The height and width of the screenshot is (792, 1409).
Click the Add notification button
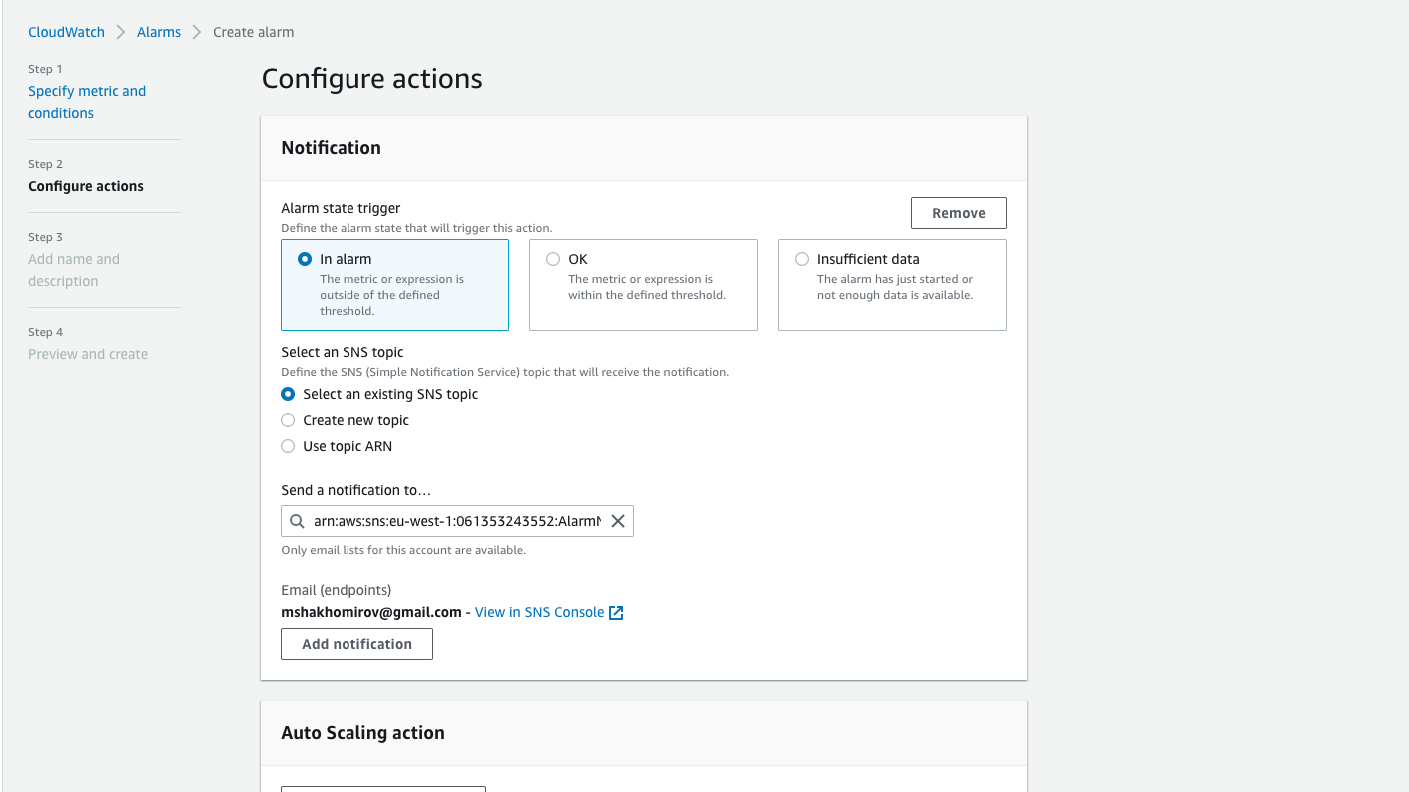357,644
